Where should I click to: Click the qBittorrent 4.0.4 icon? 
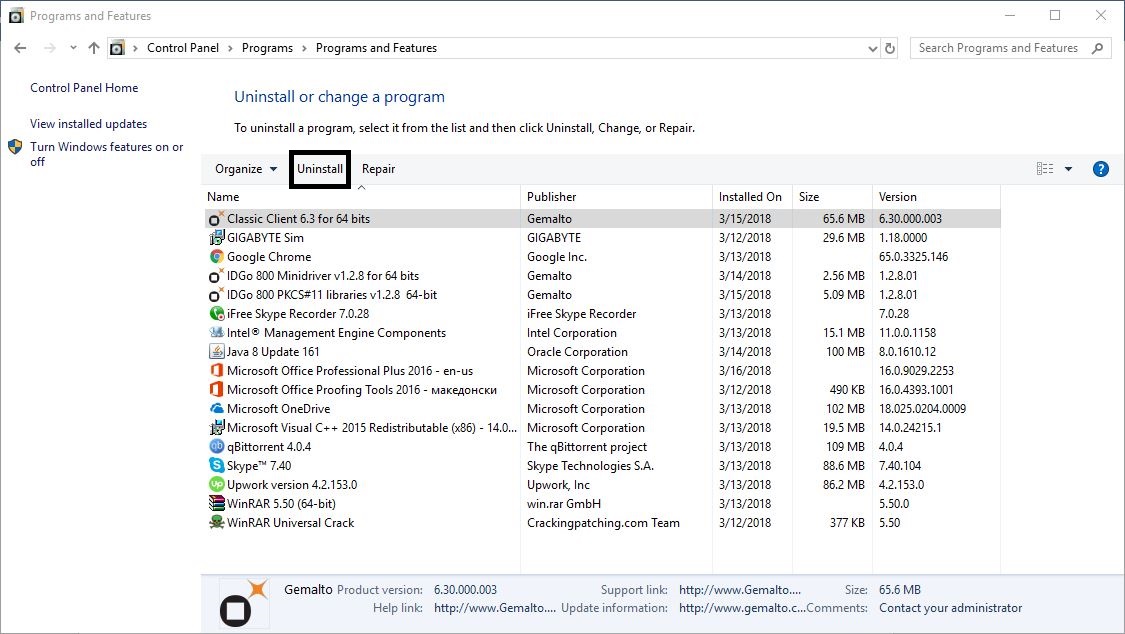pos(216,446)
